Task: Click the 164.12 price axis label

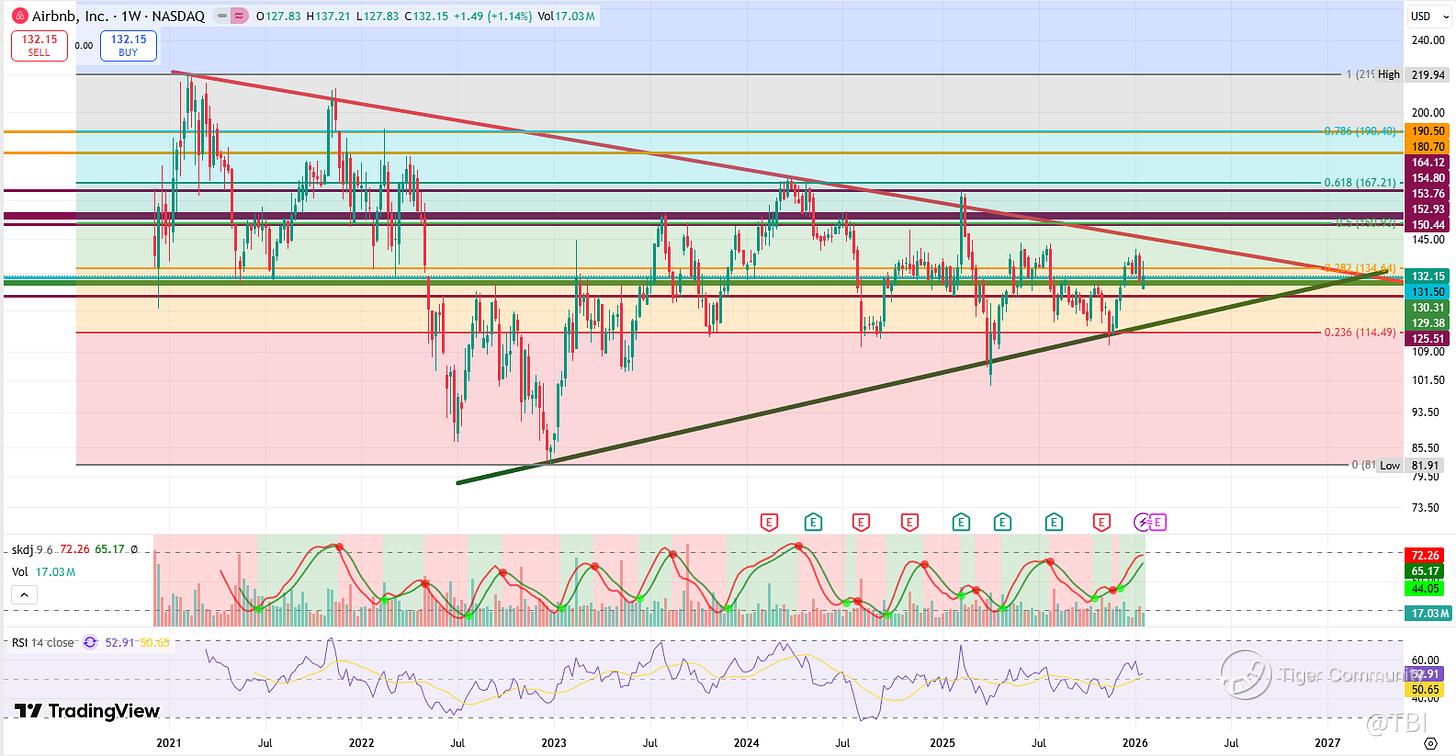Action: click(x=1427, y=162)
